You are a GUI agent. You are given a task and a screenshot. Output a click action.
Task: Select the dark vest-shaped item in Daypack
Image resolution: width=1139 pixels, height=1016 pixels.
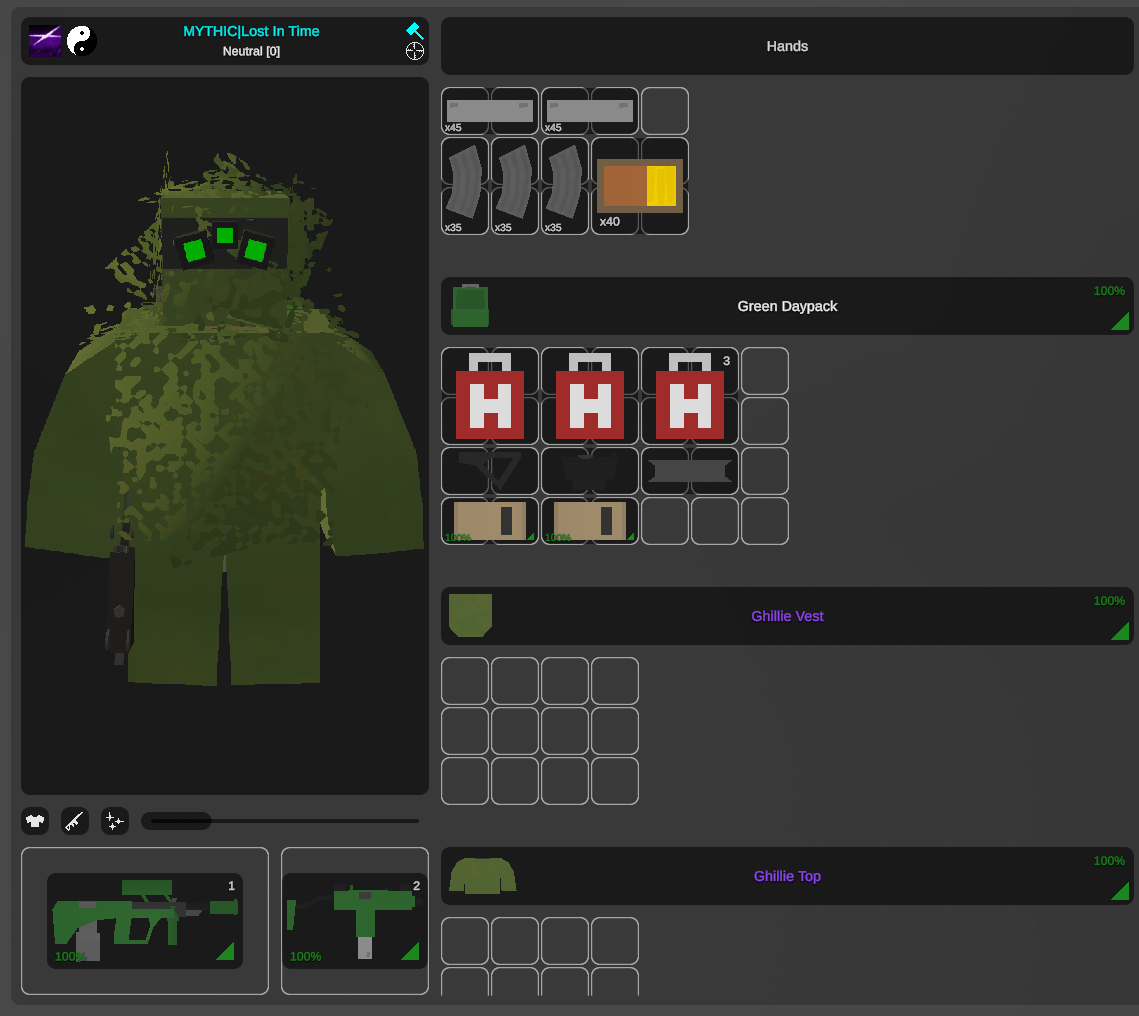coord(590,471)
